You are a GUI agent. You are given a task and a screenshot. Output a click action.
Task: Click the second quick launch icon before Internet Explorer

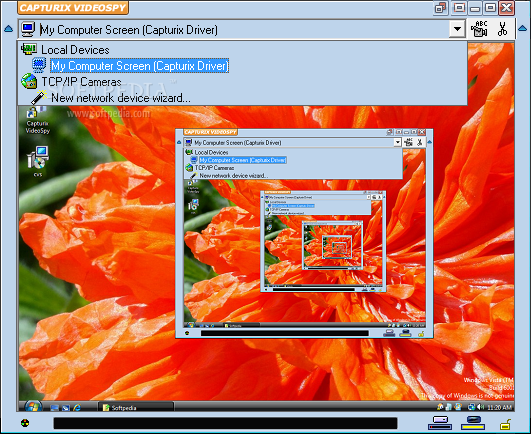tap(66, 408)
